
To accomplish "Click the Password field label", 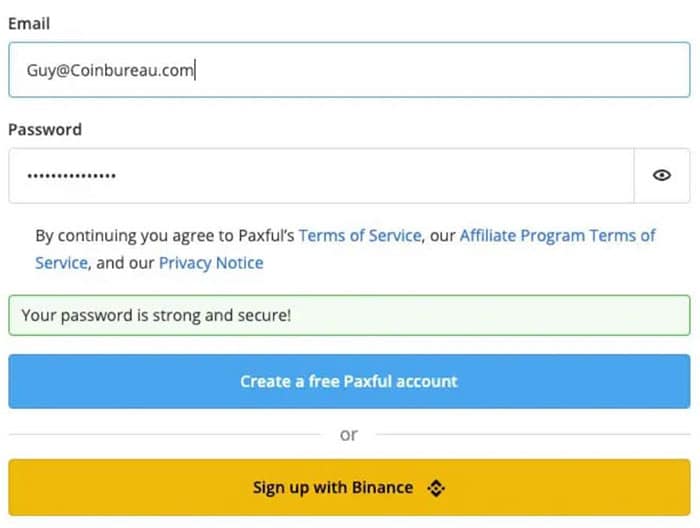I will pos(45,129).
